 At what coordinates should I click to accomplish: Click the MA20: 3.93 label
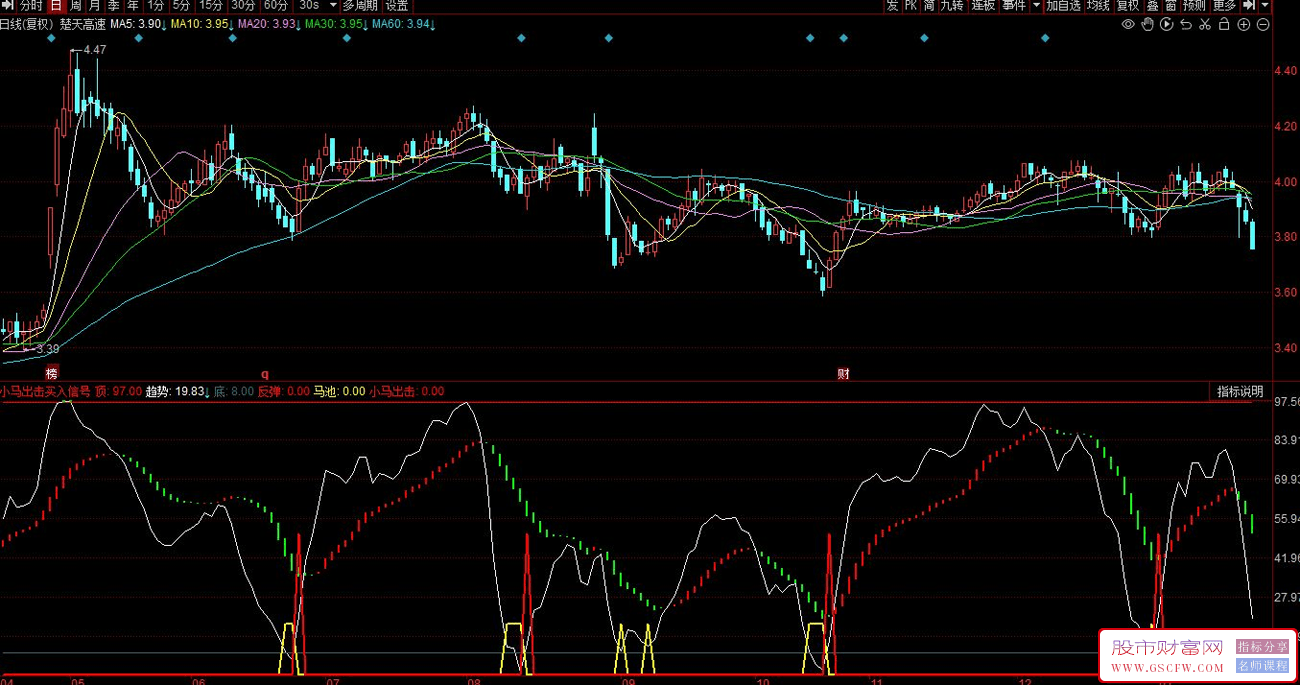[x=269, y=23]
